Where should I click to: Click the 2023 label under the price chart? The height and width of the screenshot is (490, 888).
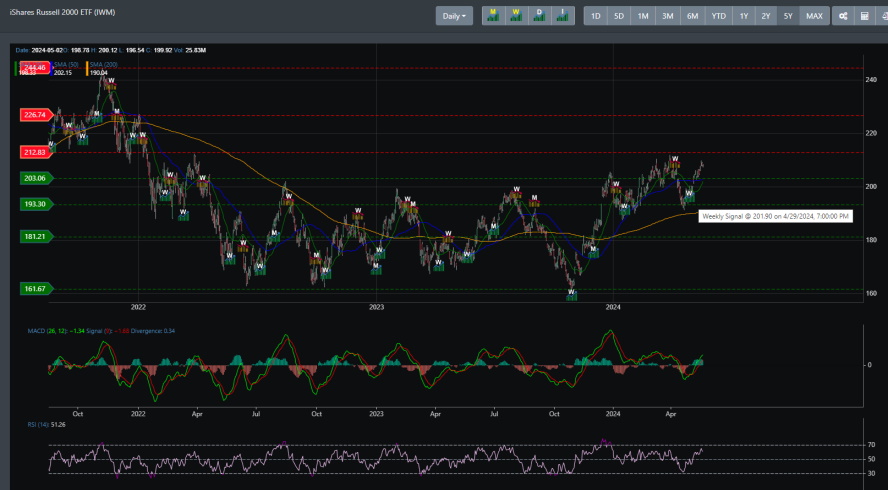pyautogui.click(x=376, y=307)
